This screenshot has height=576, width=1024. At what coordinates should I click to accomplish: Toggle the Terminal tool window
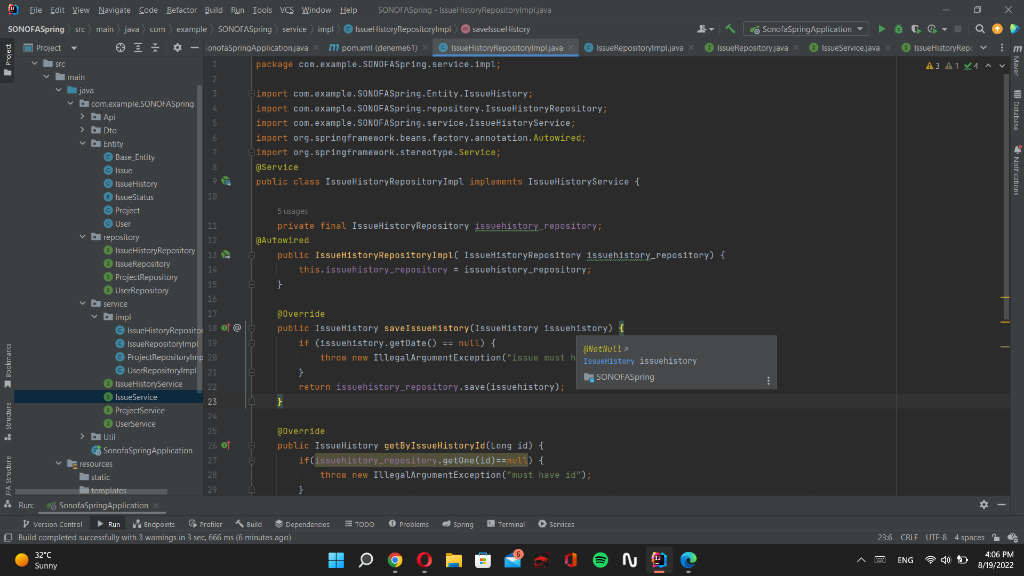tap(505, 524)
